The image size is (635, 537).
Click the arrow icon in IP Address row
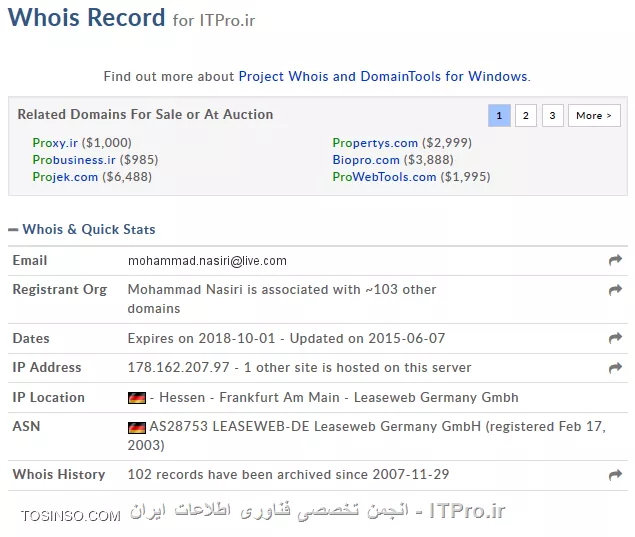click(615, 367)
